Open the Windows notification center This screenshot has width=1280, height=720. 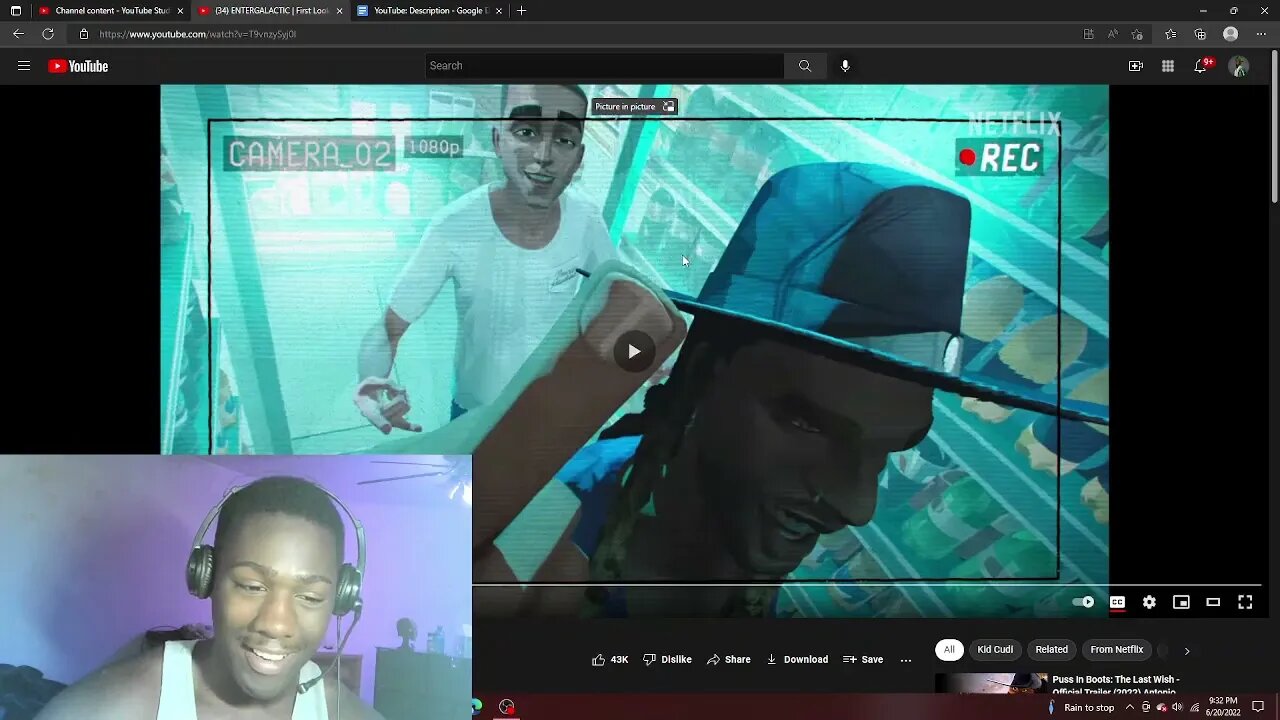point(1258,707)
